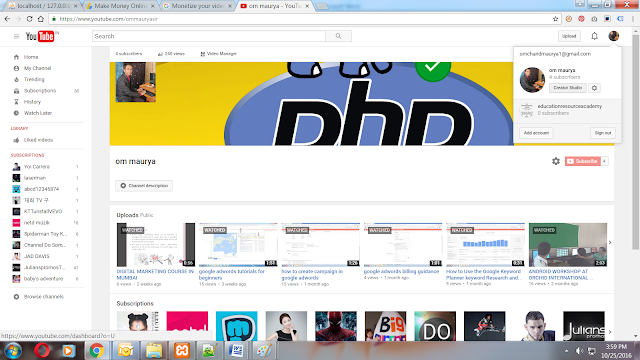Open the notifications bell

point(594,36)
